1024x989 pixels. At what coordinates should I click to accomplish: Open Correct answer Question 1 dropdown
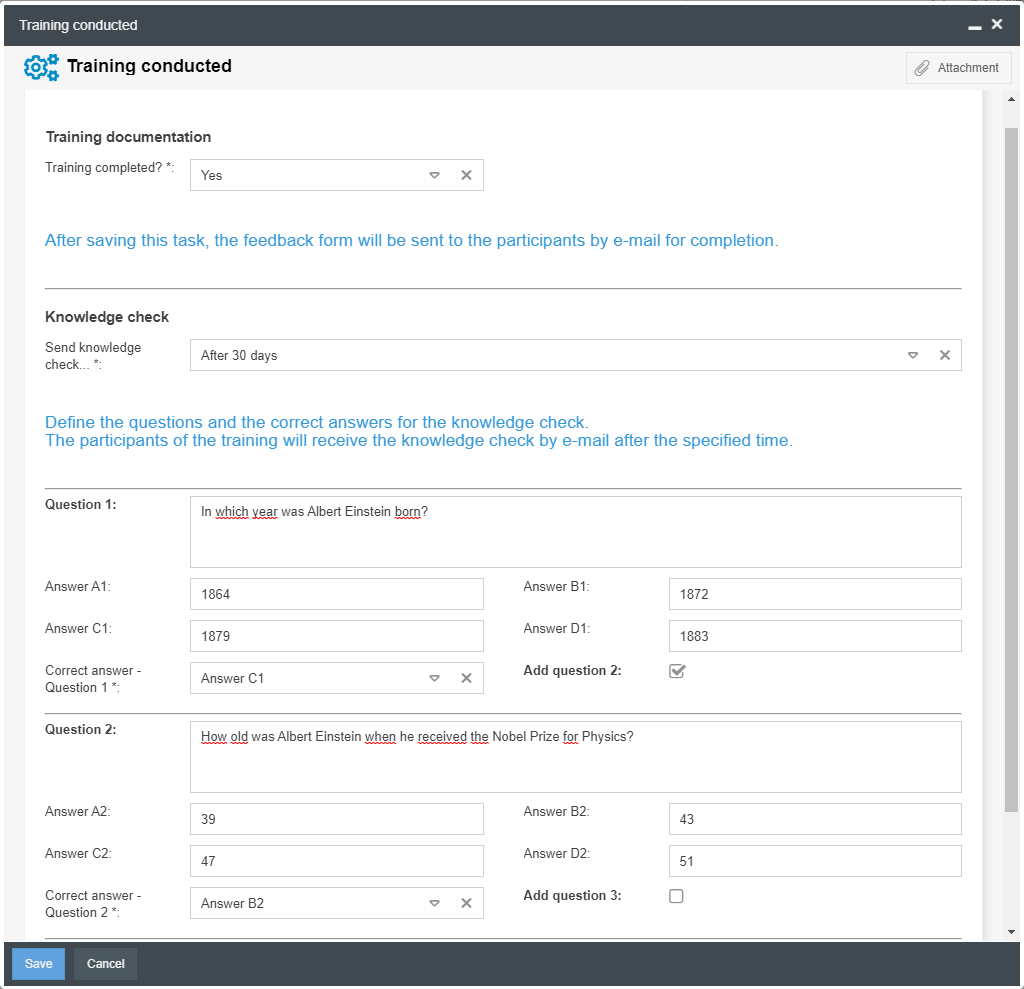434,678
